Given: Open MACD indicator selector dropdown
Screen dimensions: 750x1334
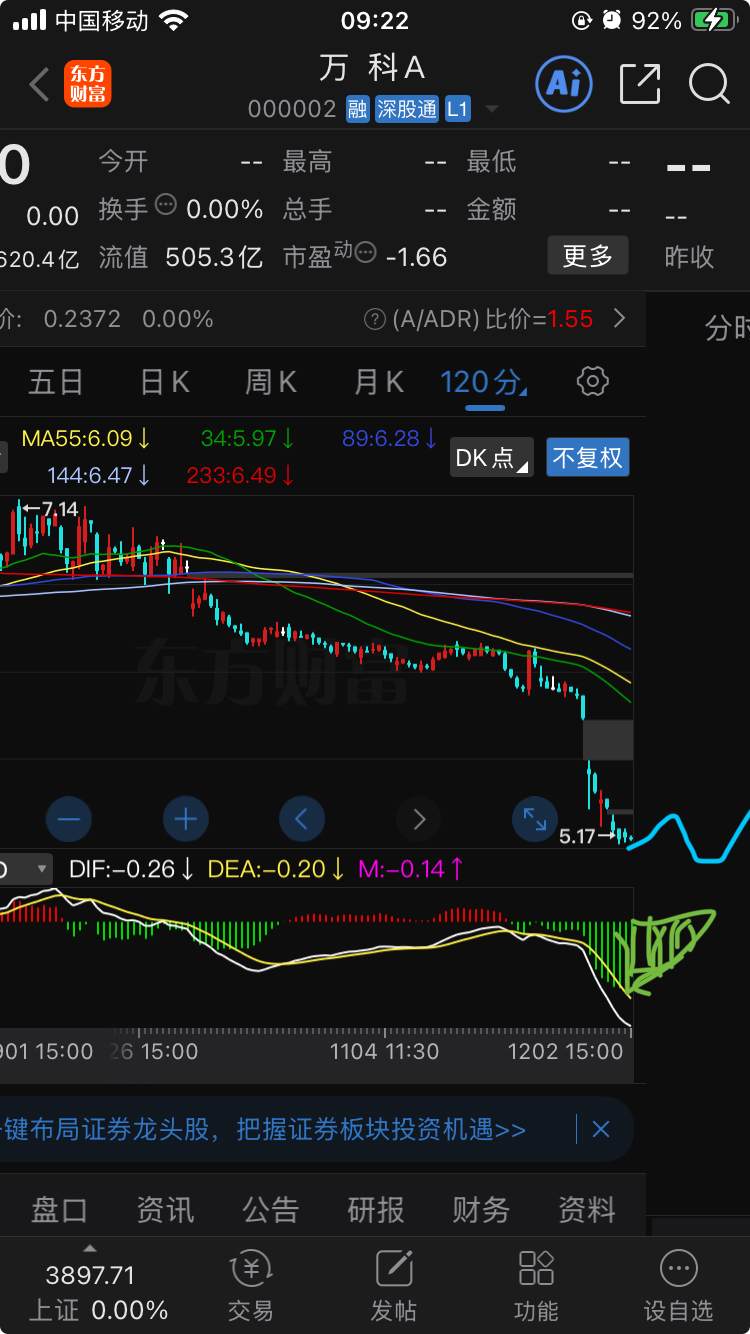Looking at the screenshot, I should coord(27,869).
